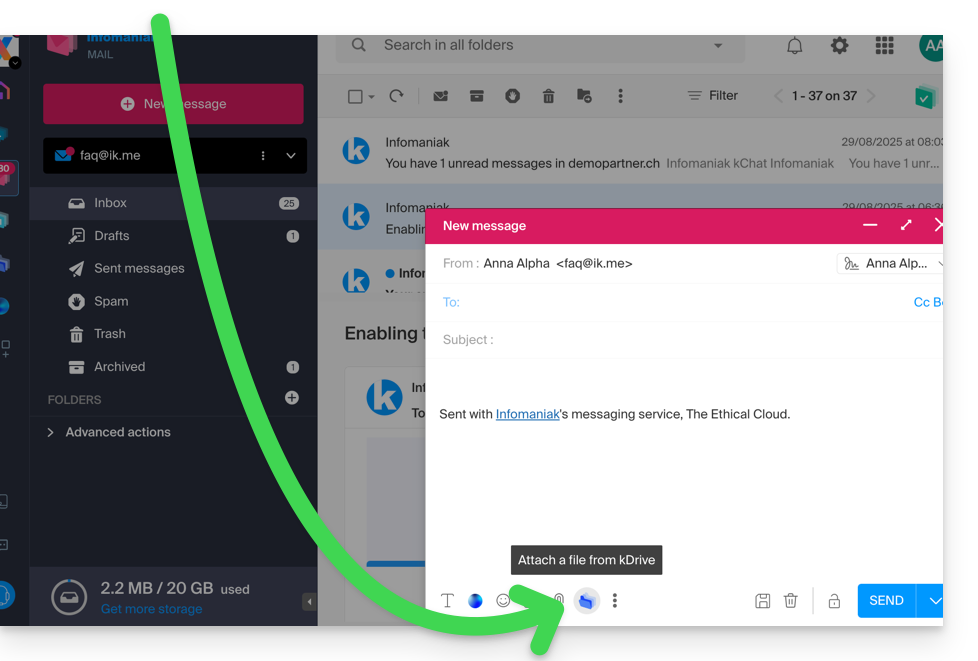Add Cc recipients

921,302
